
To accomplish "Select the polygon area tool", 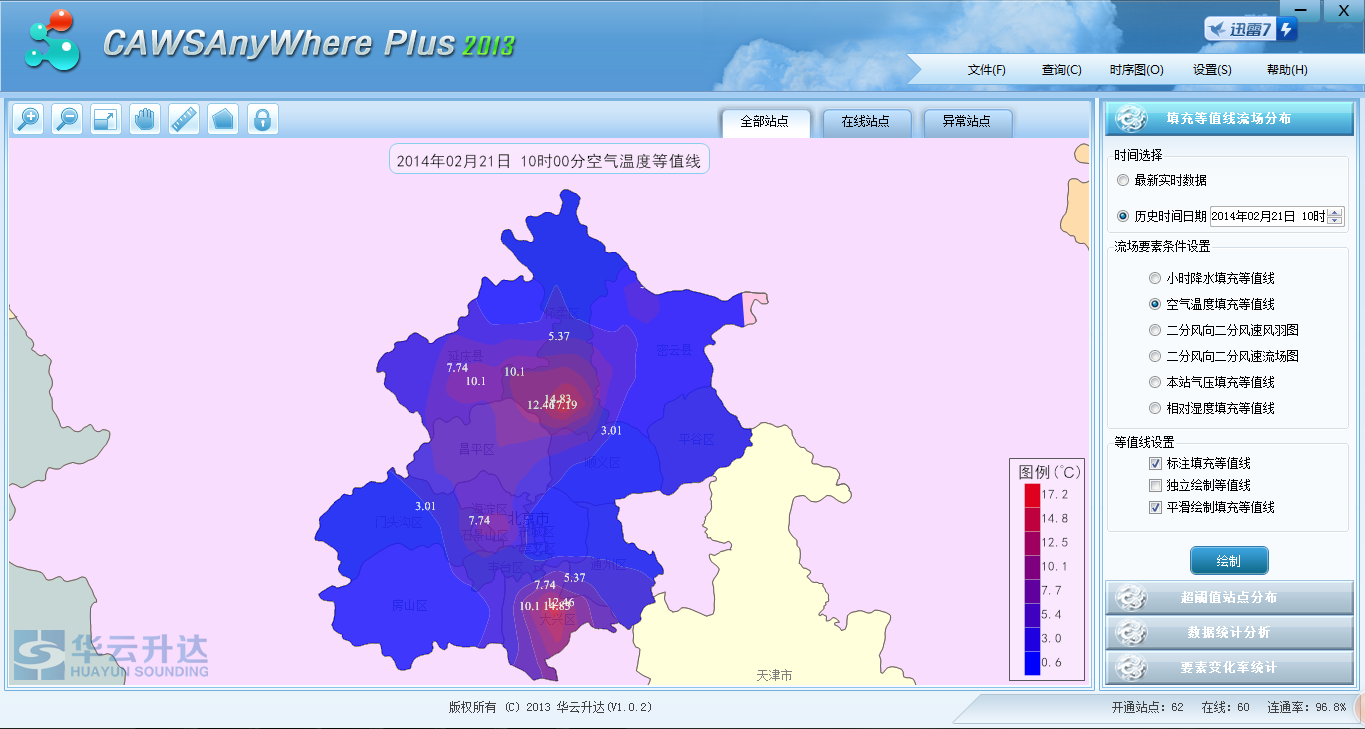I will [x=223, y=119].
